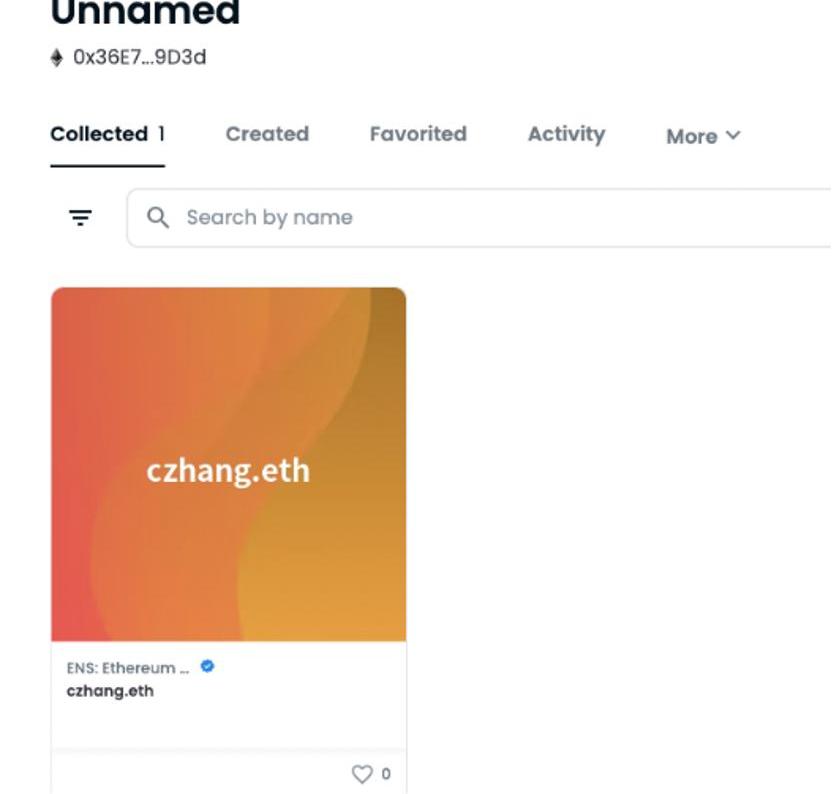
Task: Open the filter options icon
Action: 81,217
